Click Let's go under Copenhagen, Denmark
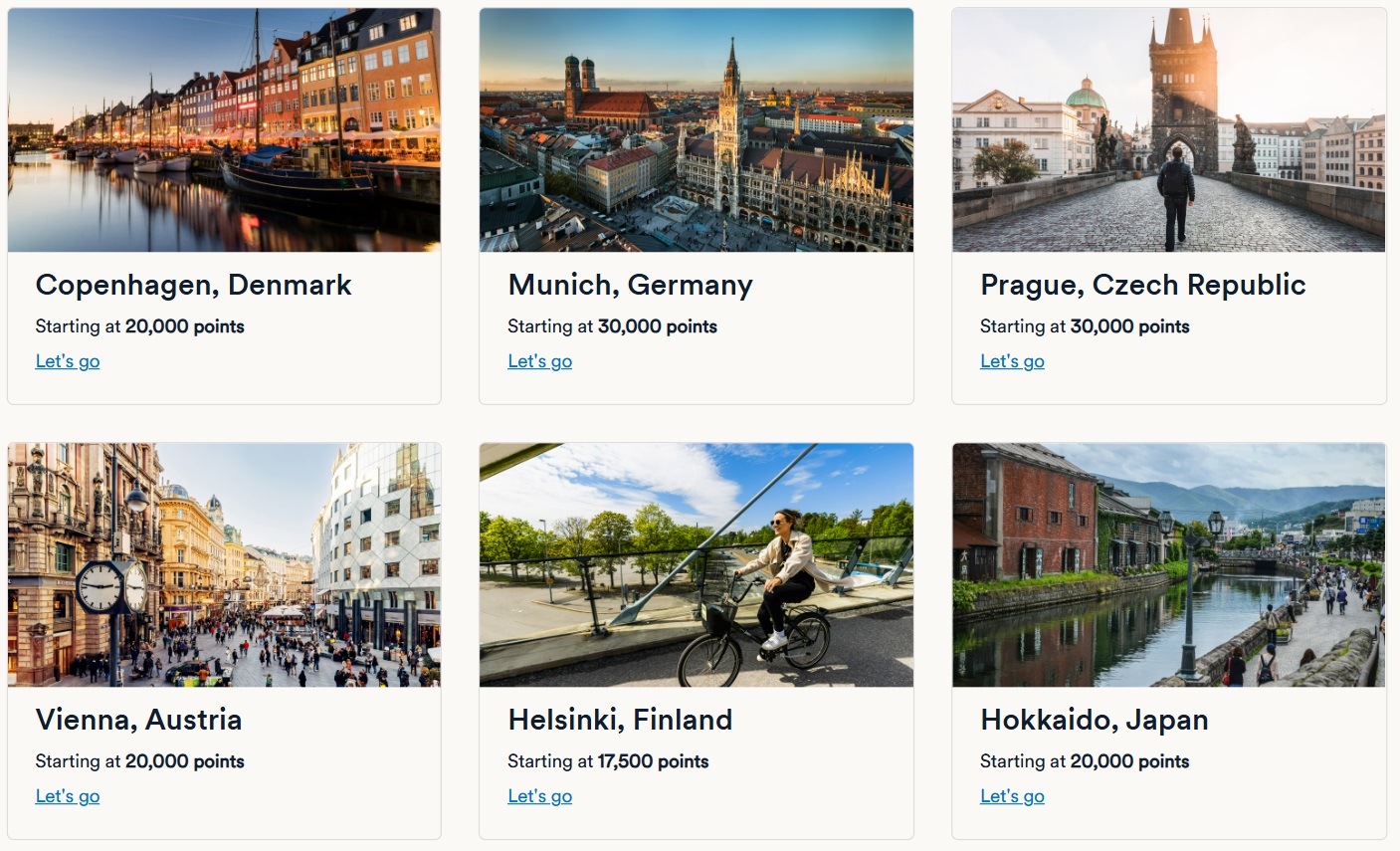 click(x=67, y=360)
